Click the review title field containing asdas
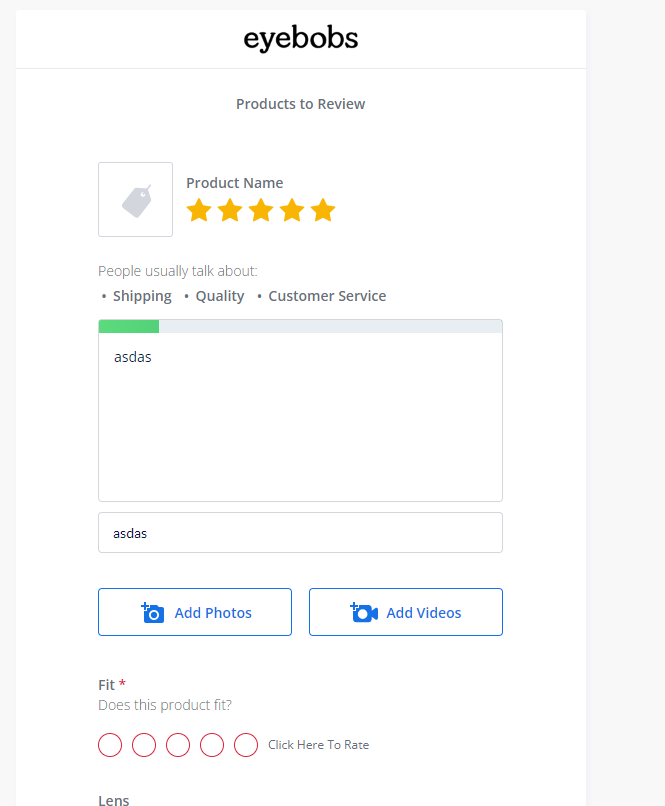 point(301,533)
